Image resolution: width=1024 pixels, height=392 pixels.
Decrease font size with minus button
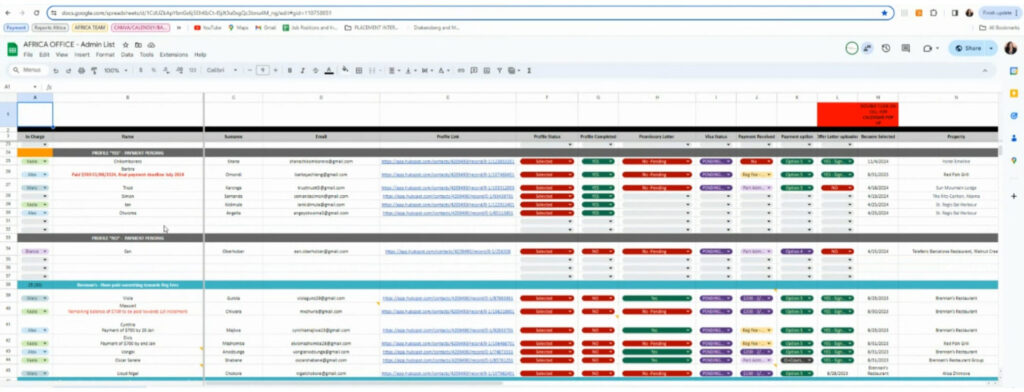249,70
